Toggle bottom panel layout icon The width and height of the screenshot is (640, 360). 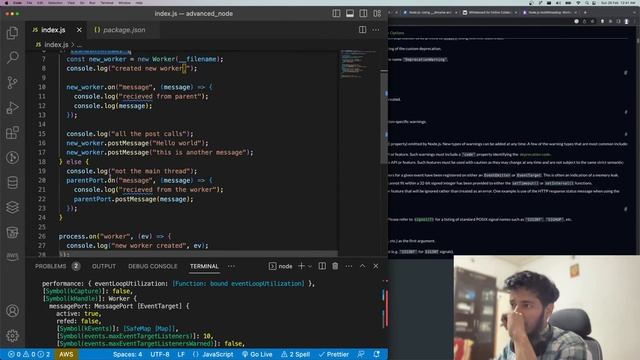(x=350, y=13)
